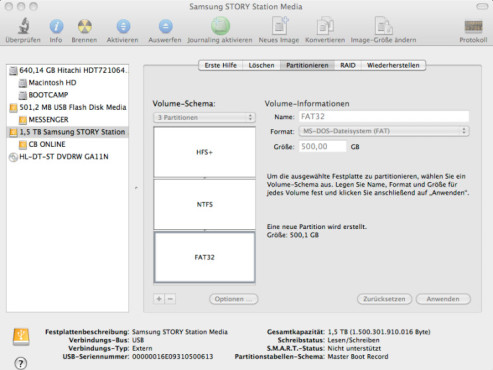This screenshot has height=370, width=493.
Task: Click Samsung STORY Station Media description text
Action: (x=180, y=332)
